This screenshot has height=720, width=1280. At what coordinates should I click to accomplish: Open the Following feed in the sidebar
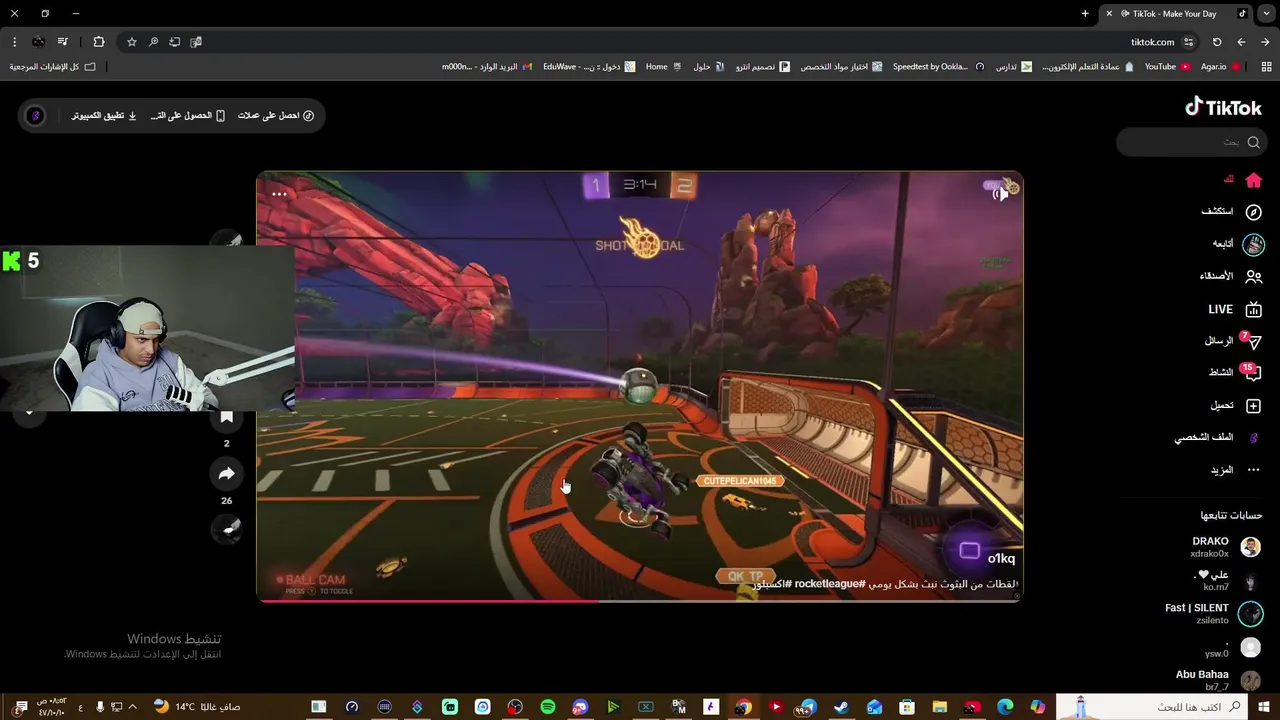[1238, 244]
